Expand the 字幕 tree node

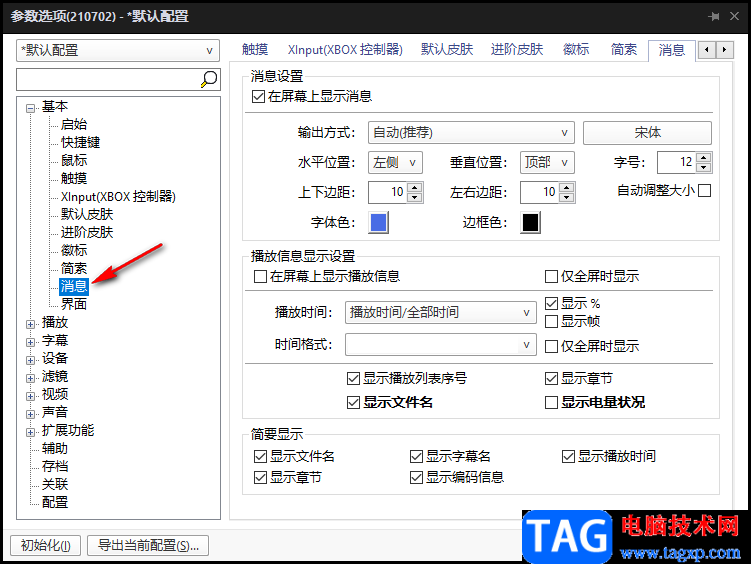pos(31,342)
